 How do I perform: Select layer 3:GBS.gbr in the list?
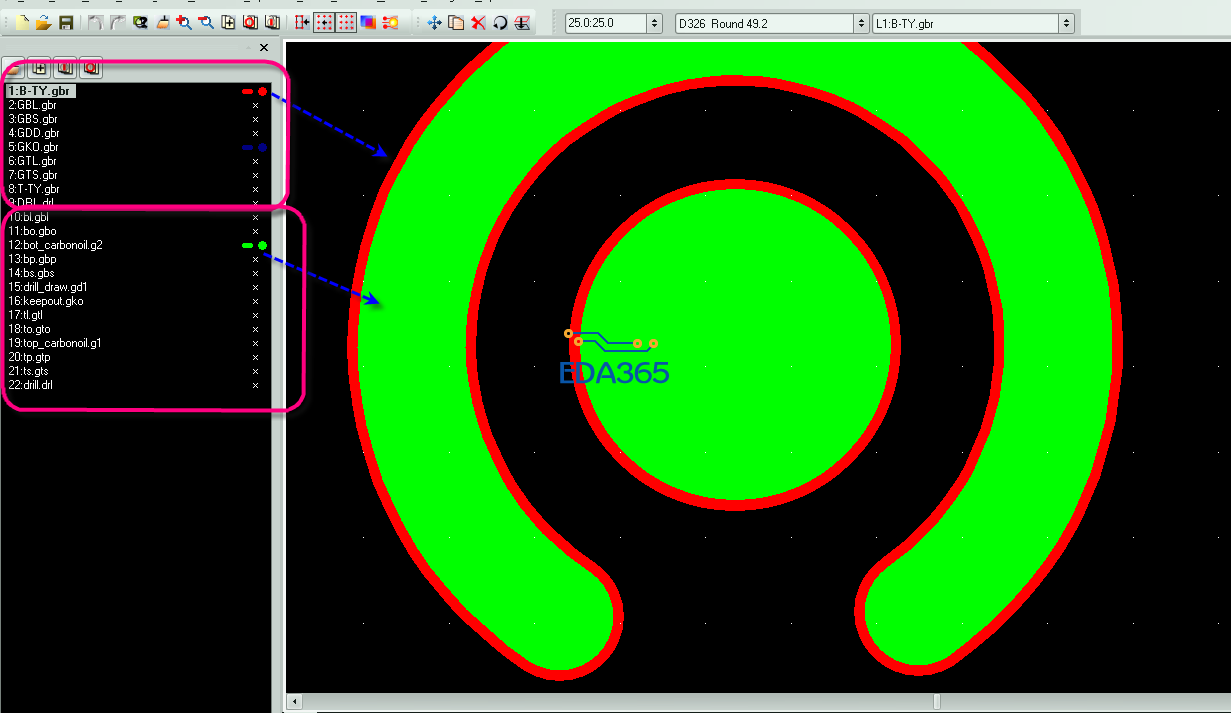(32, 119)
